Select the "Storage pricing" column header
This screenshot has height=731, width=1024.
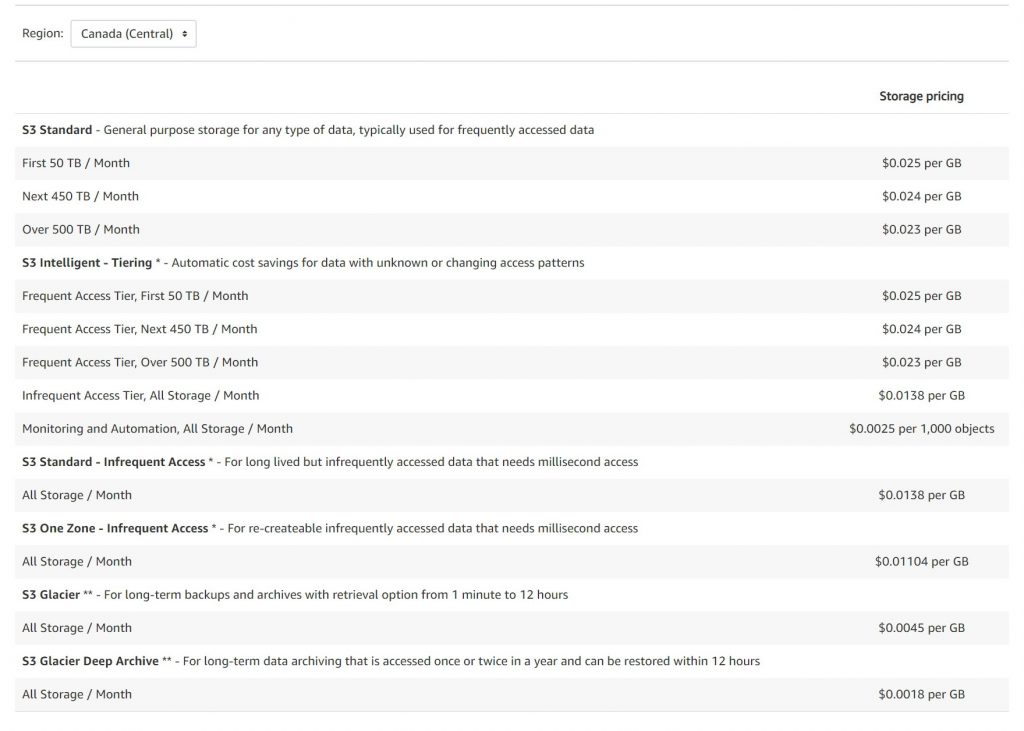point(921,96)
